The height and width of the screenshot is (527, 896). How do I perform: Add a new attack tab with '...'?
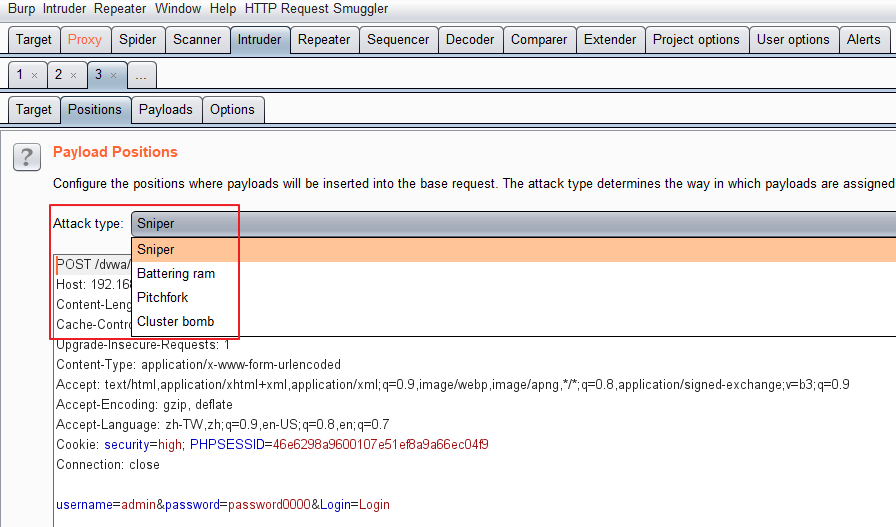tap(141, 75)
